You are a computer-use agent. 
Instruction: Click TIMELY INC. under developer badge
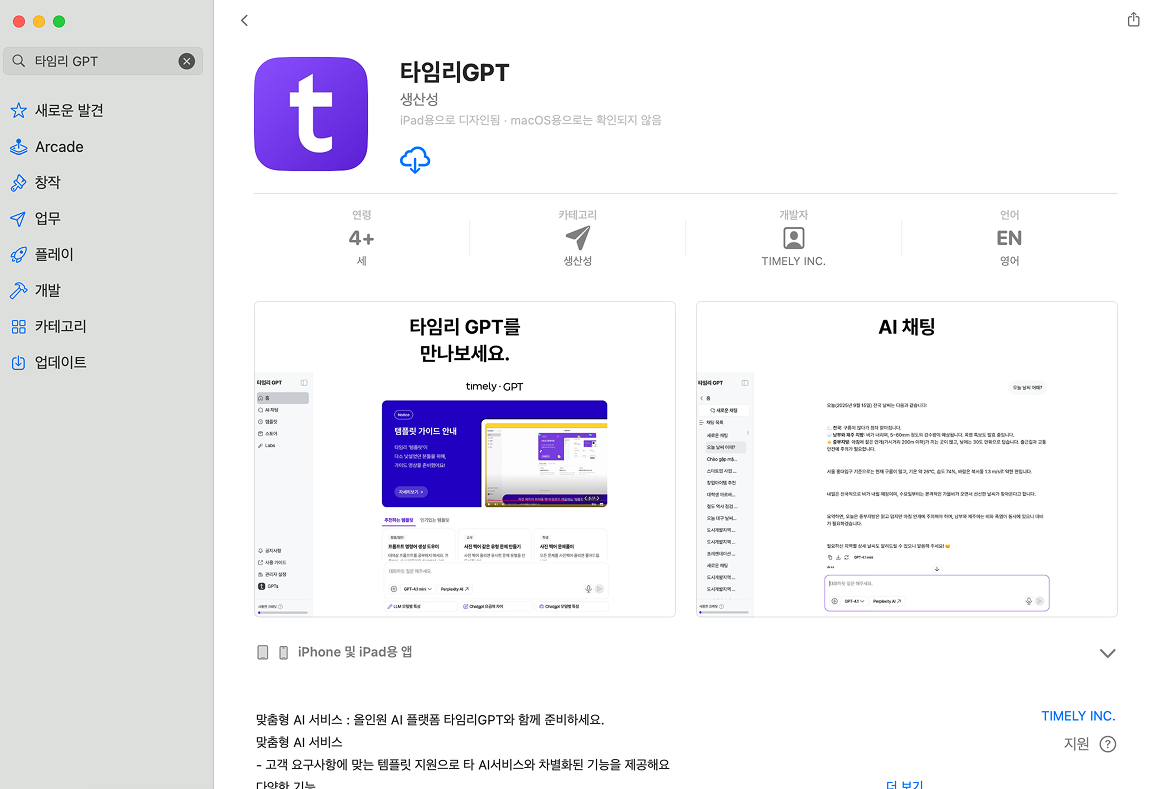pyautogui.click(x=793, y=261)
